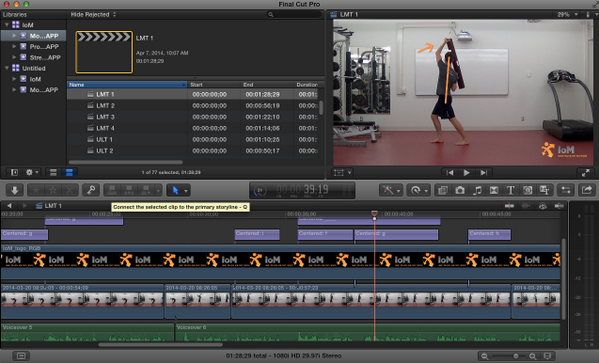Insert the selected clip into storyline
Screen dimensions: 599x363
pyautogui.click(x=129, y=190)
